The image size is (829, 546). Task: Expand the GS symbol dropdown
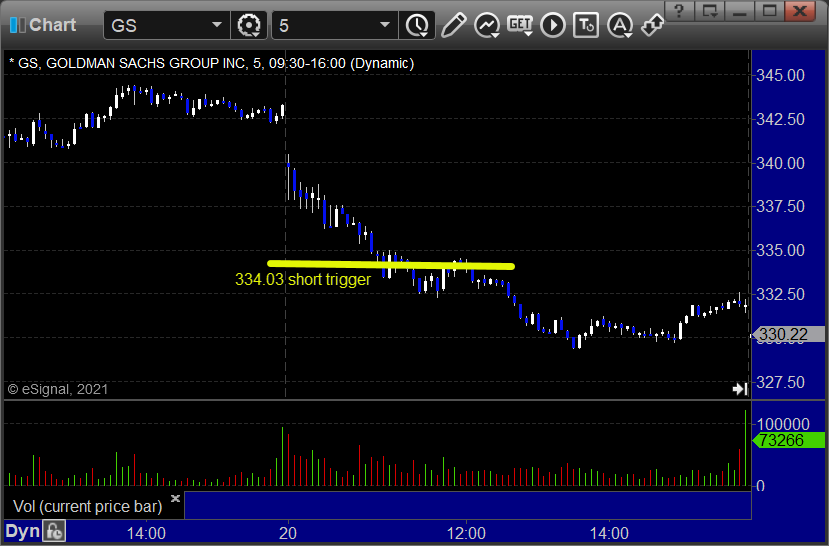(216, 25)
